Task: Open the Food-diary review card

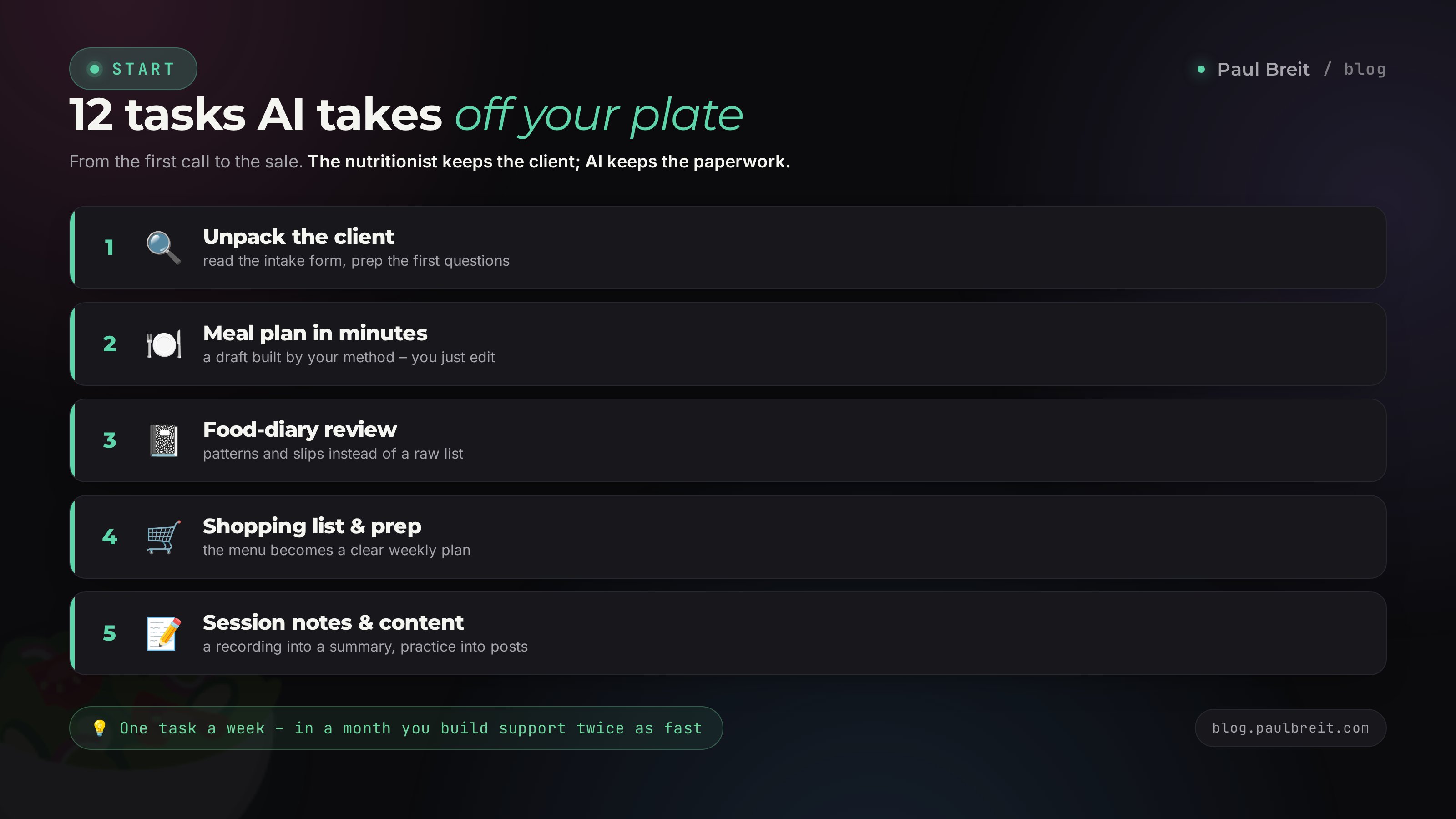Action: tap(728, 440)
